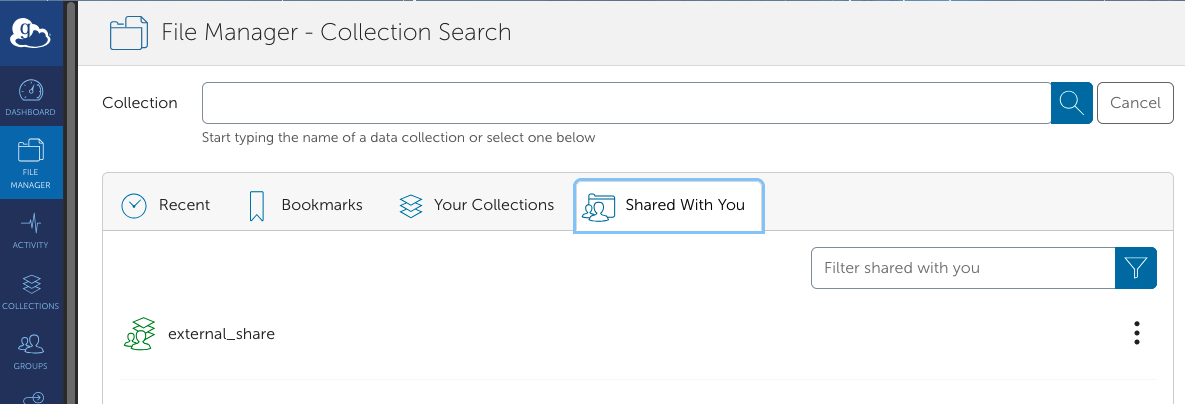Image resolution: width=1185 pixels, height=404 pixels.
Task: Switch to the Recent tab
Action: (166, 205)
